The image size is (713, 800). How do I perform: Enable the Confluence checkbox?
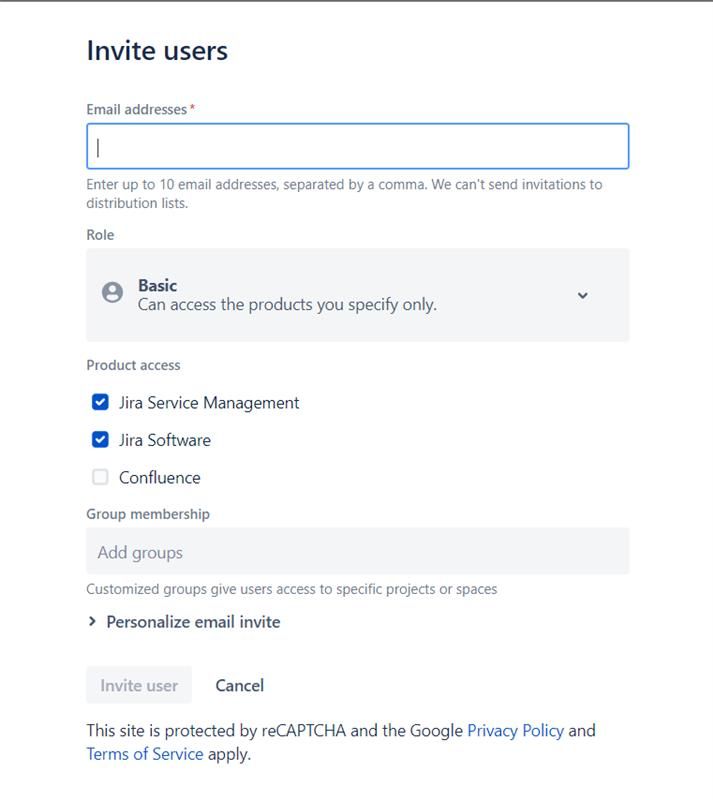tap(100, 477)
